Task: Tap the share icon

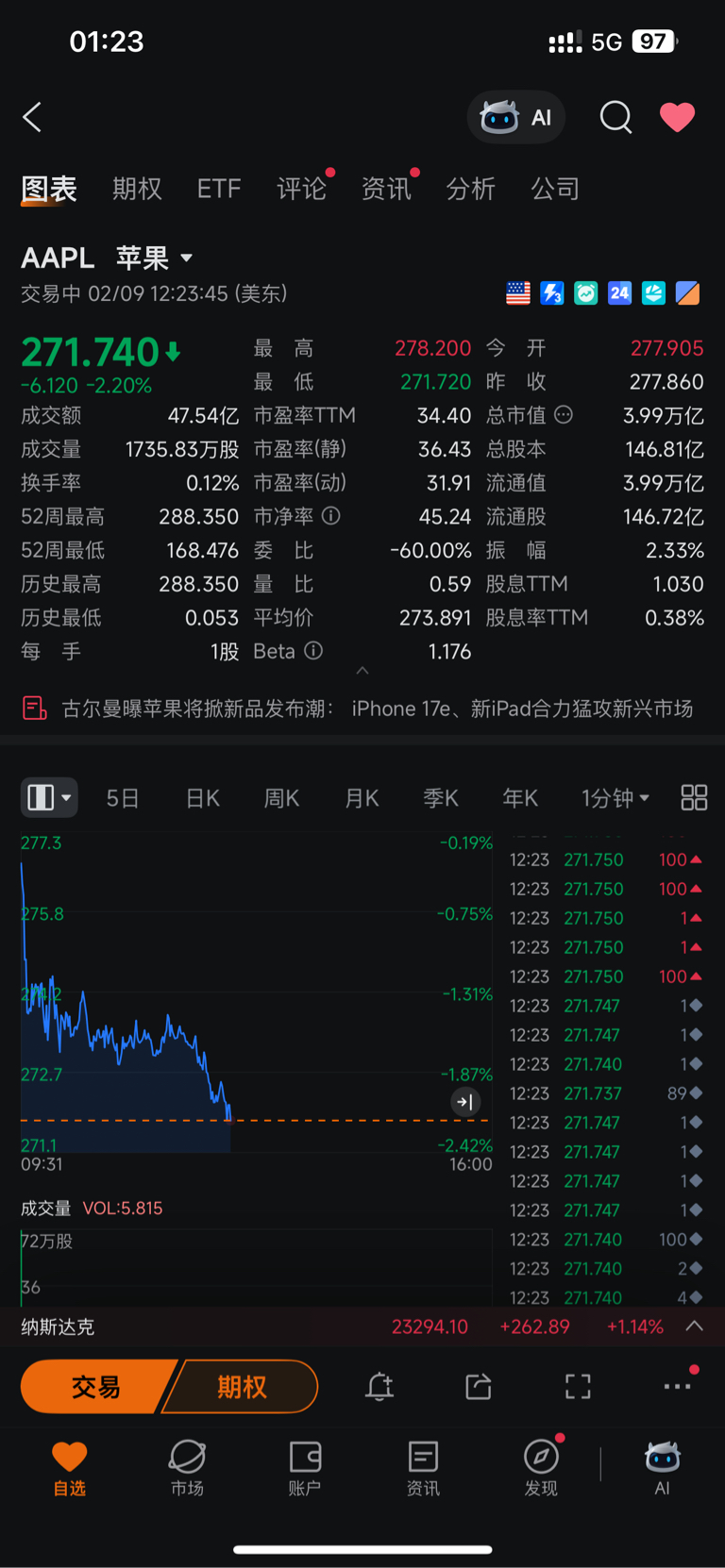Action: (479, 1387)
